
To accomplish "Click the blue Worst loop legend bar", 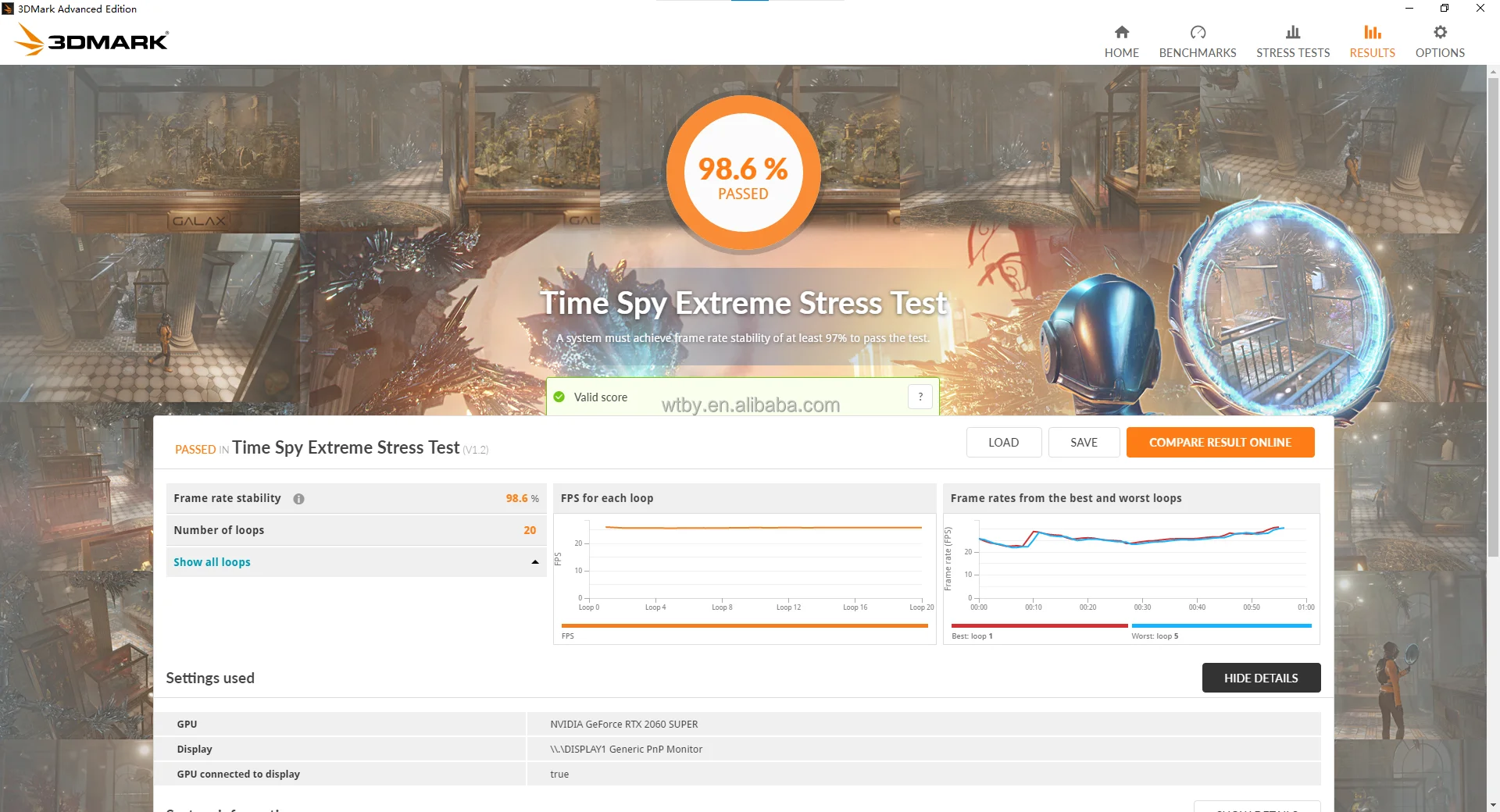I will click(x=1222, y=625).
